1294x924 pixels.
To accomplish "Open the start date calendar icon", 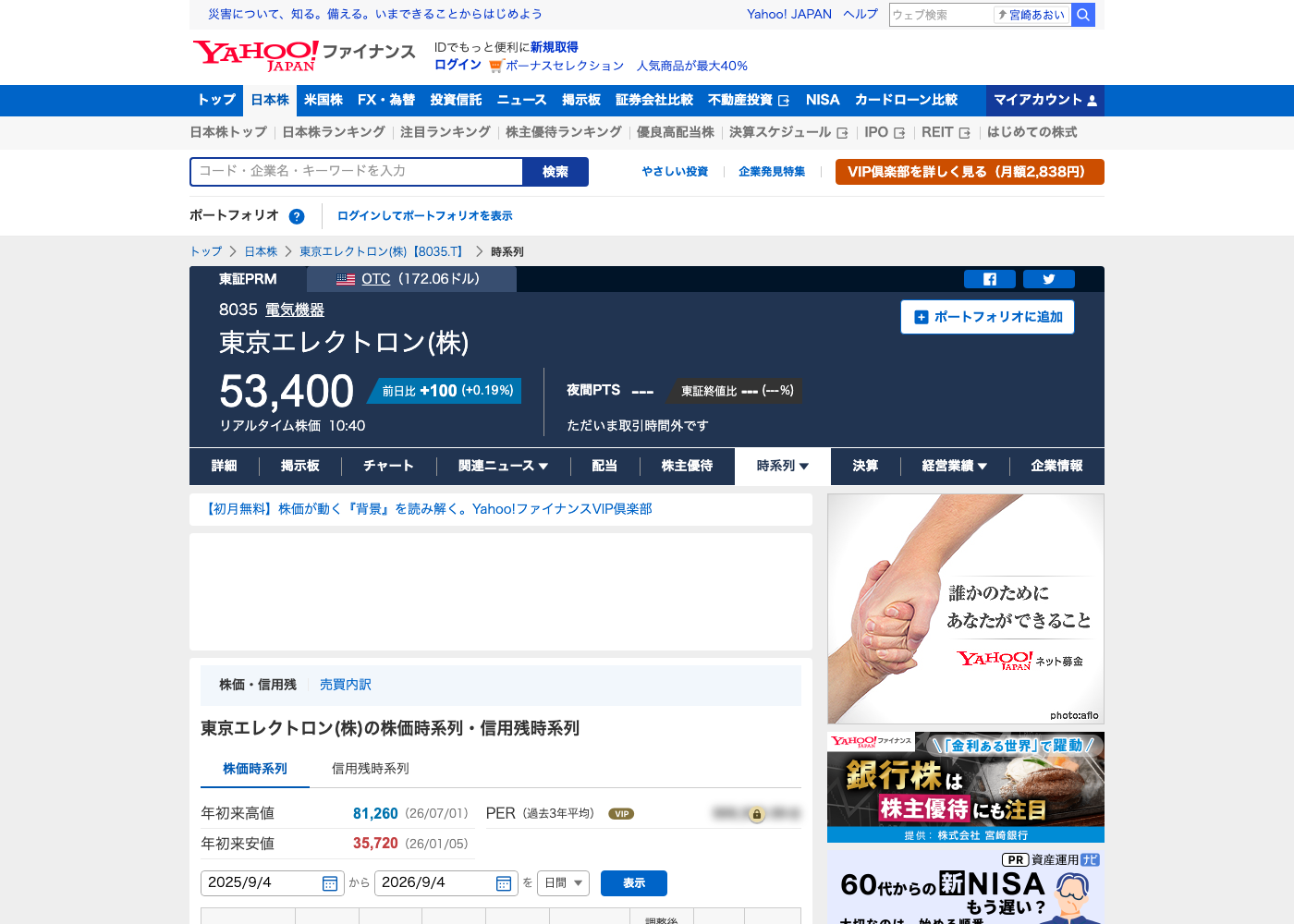I will [330, 883].
